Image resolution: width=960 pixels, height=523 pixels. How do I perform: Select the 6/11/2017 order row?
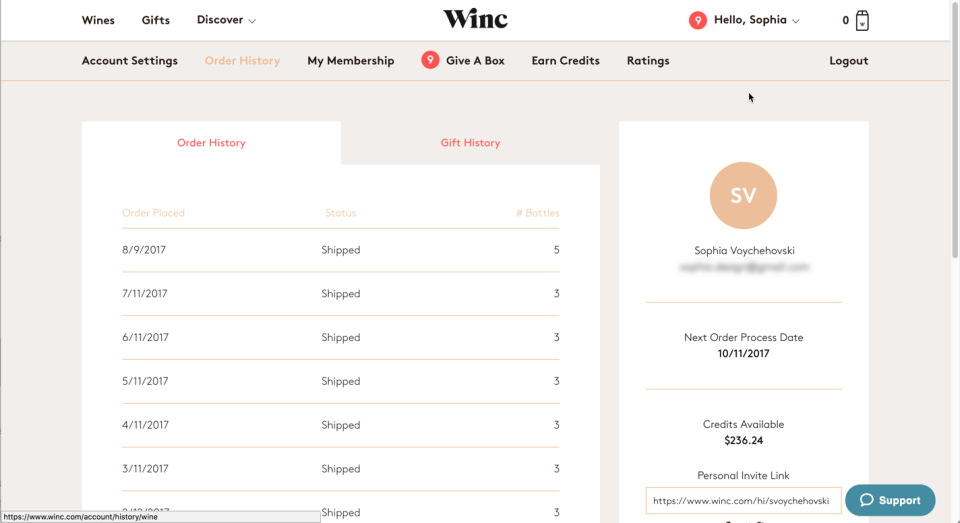pos(340,337)
